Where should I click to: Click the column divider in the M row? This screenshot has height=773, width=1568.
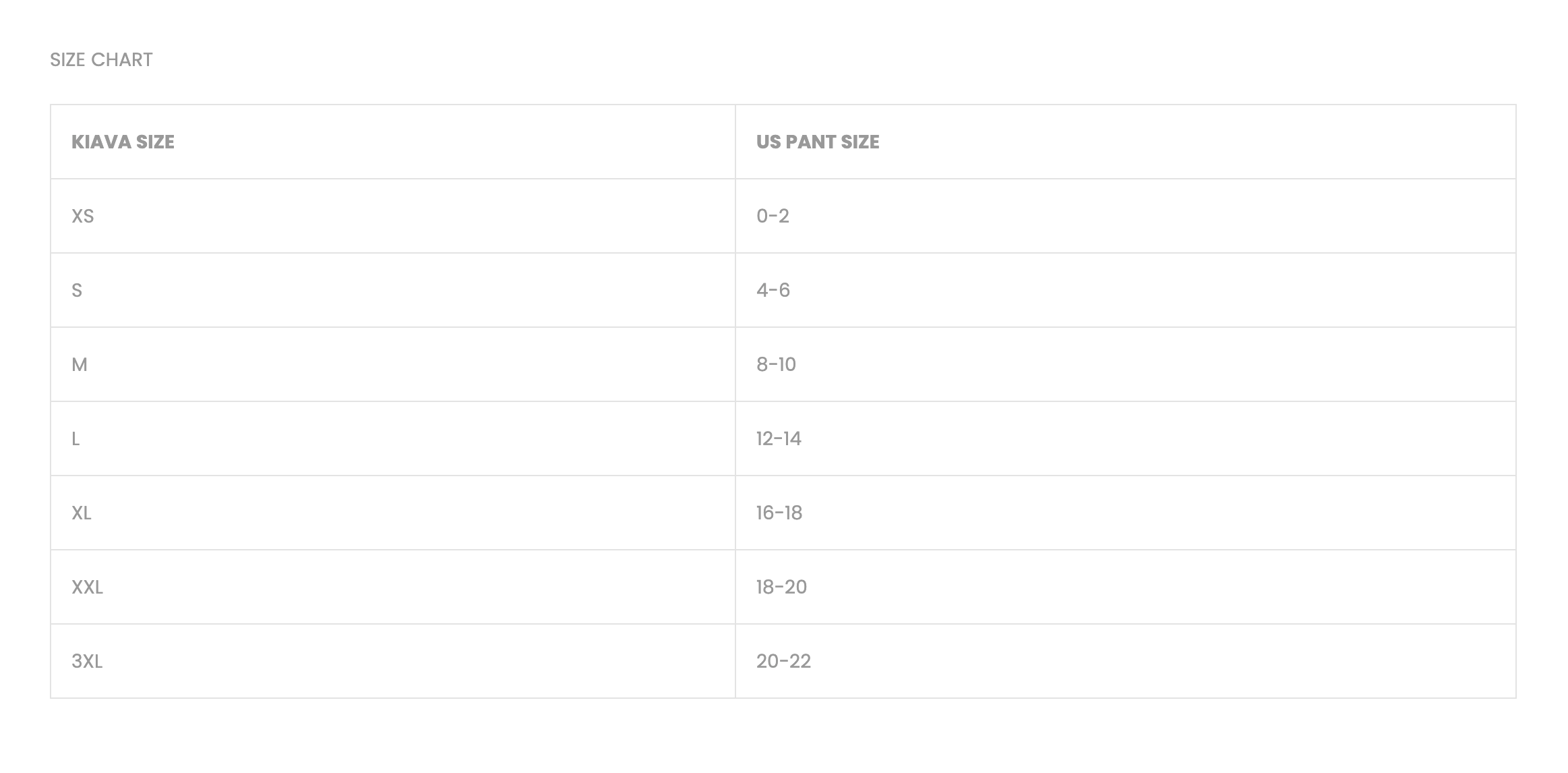click(735, 364)
